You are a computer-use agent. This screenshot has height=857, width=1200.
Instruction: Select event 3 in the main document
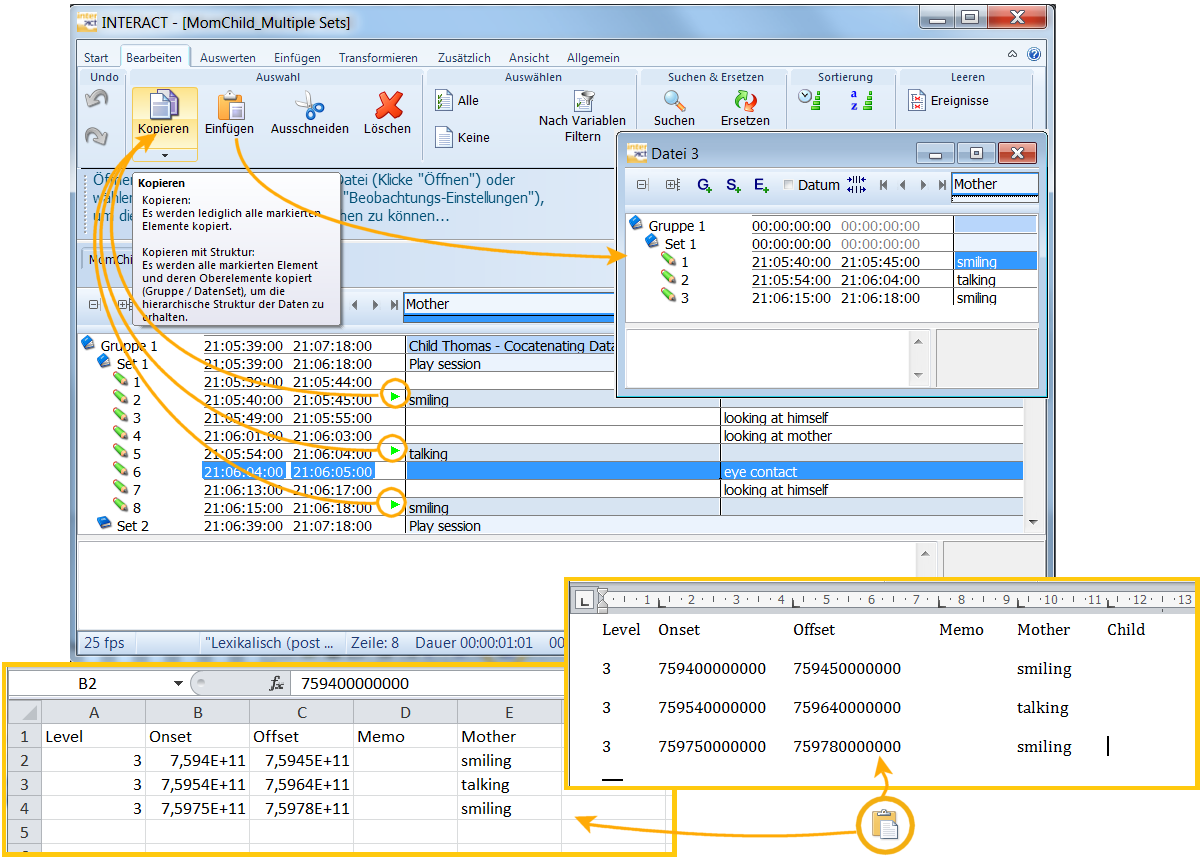coord(137,418)
